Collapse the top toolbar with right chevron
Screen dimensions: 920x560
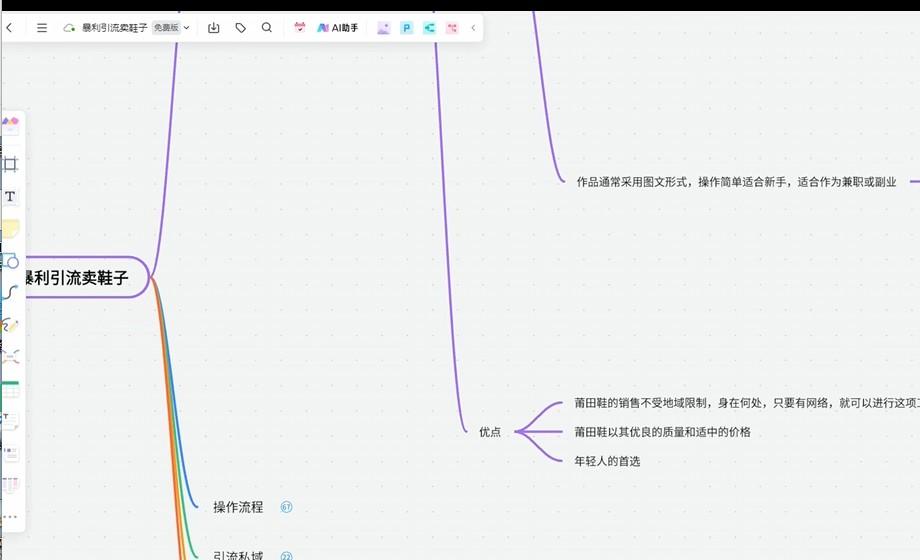(473, 28)
